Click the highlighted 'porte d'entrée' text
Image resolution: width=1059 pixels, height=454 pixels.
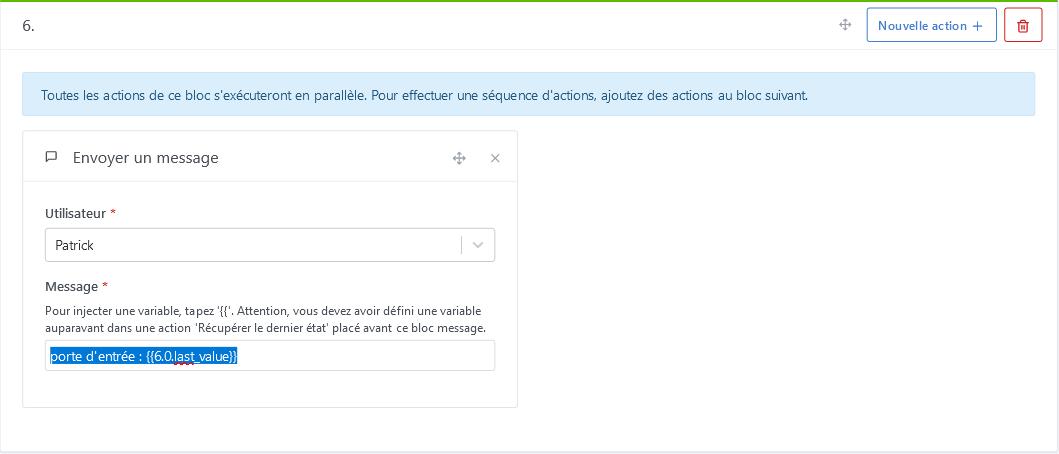pyautogui.click(x=92, y=356)
